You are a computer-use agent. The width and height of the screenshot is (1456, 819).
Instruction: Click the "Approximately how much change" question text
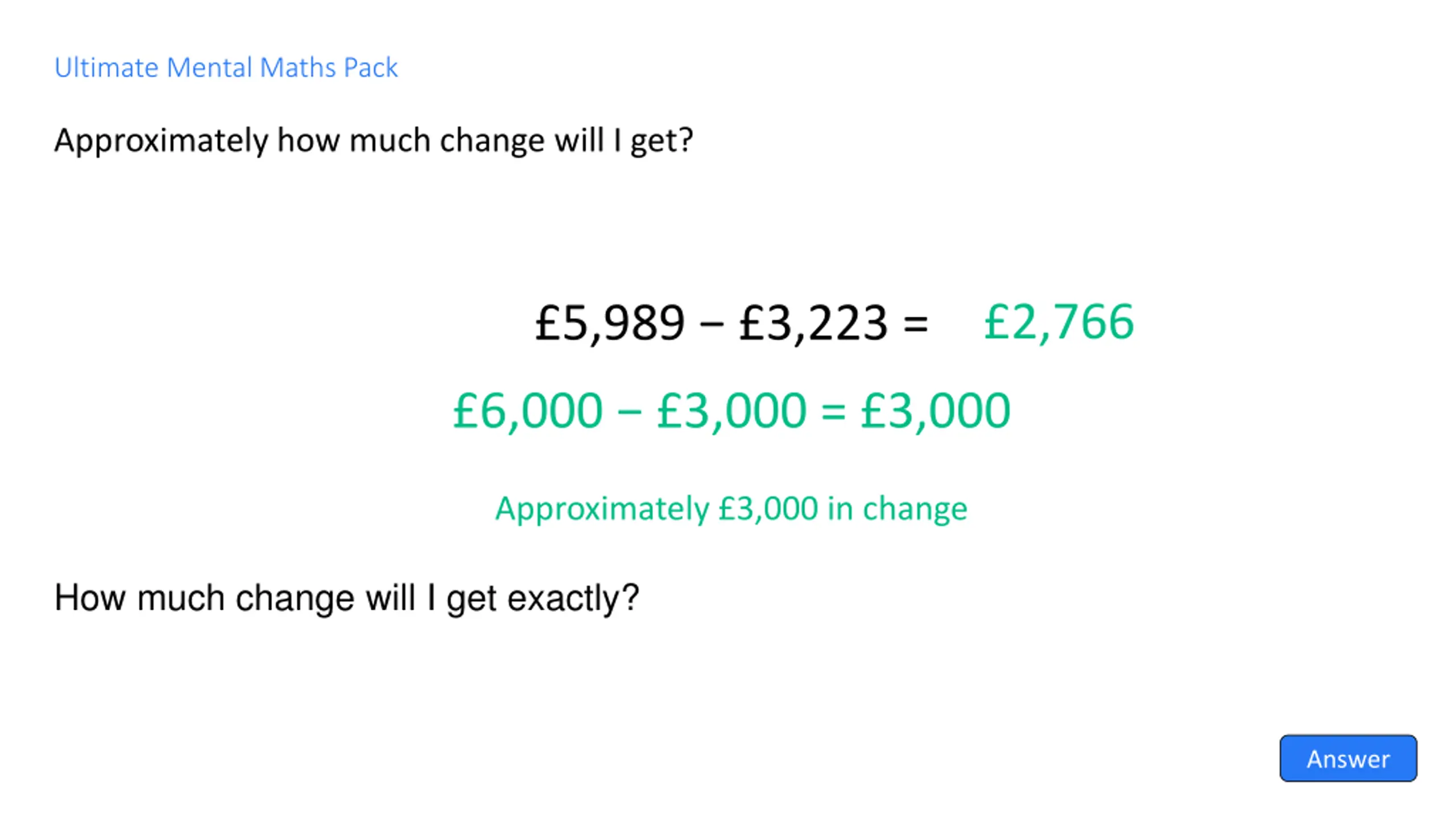coord(373,140)
